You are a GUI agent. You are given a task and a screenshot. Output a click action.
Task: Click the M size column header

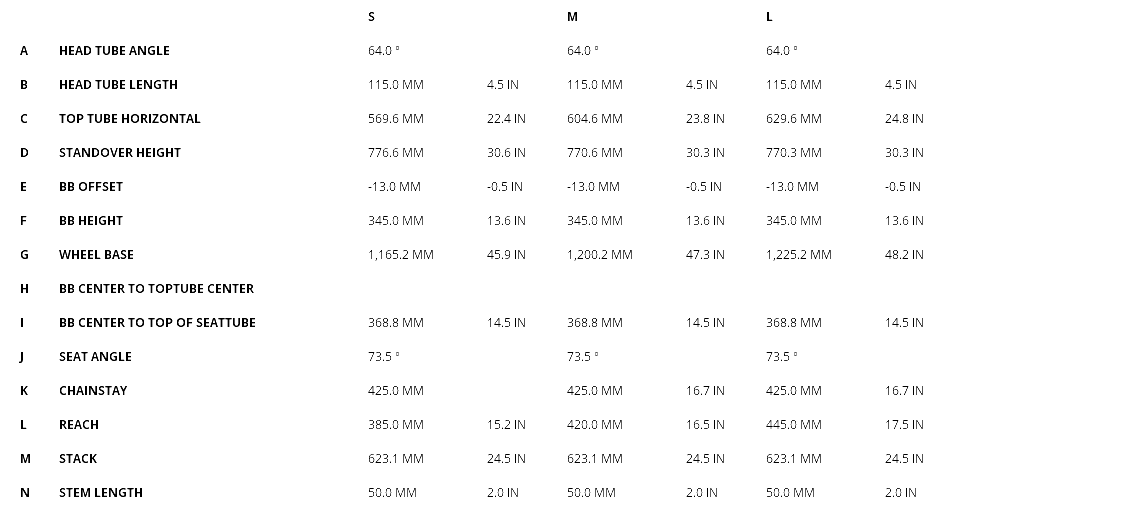pyautogui.click(x=572, y=17)
